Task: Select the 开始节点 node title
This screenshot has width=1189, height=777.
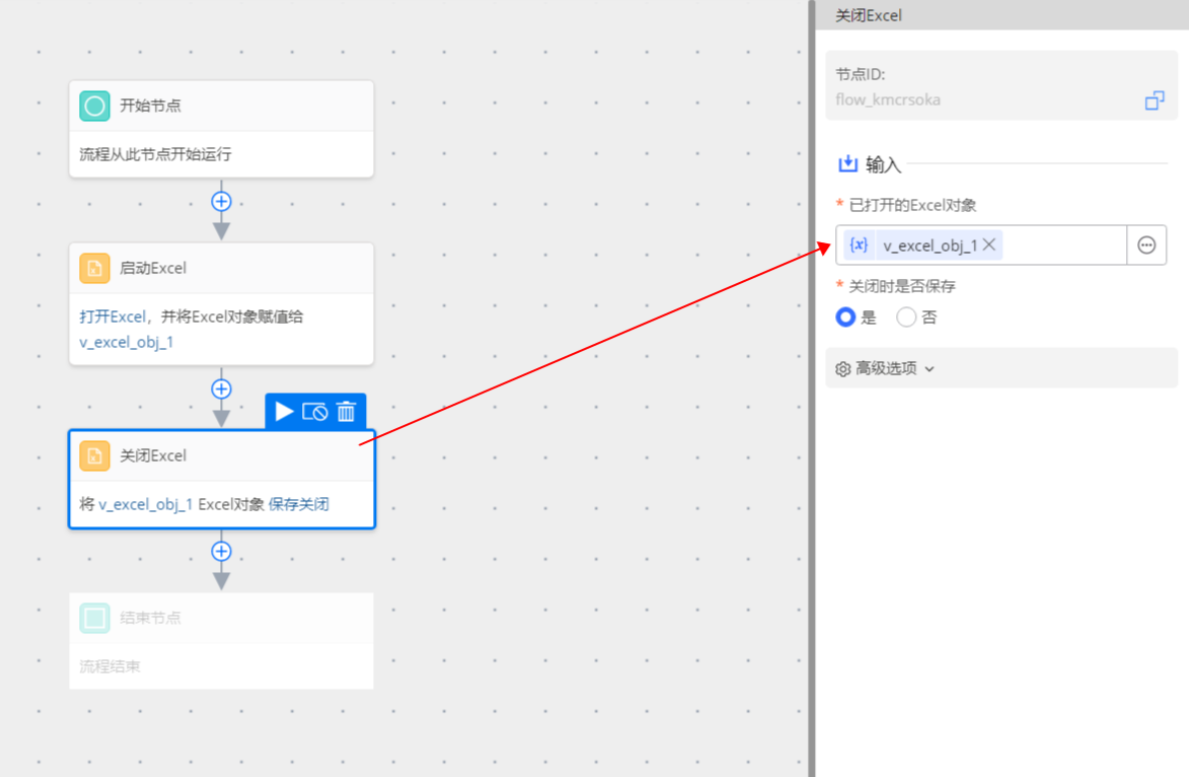Action: tap(150, 106)
